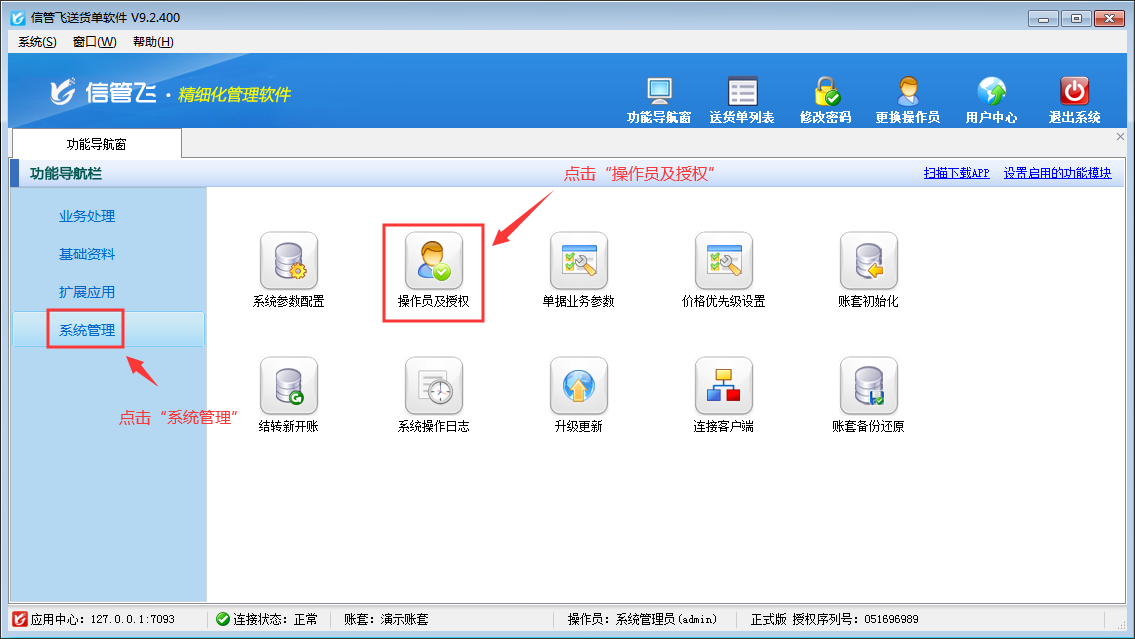Click 送货单列表 toolbar button
Viewport: 1135px width, 639px height.
coord(742,100)
